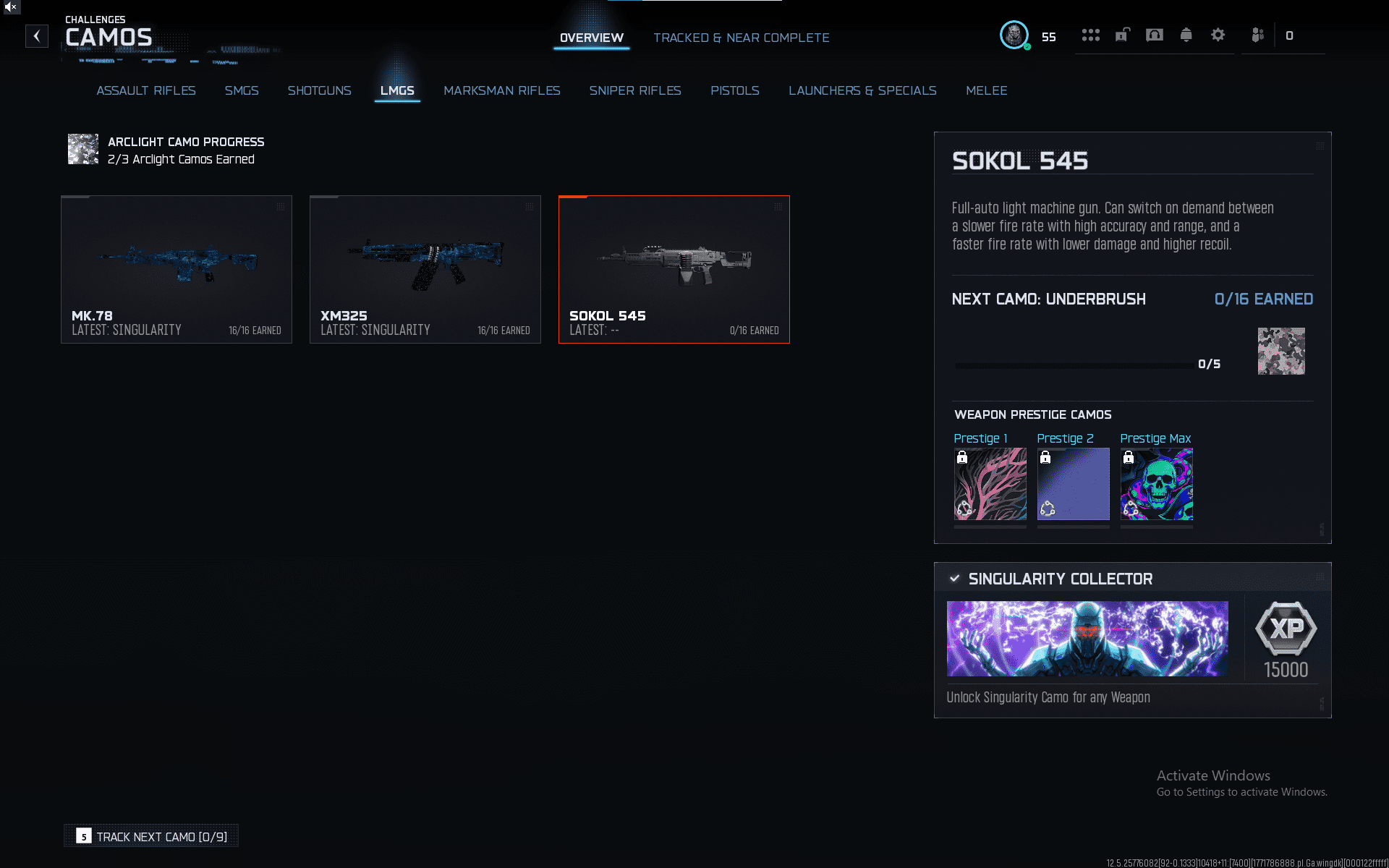Toggle the Singularity Collector checkmark
This screenshot has width=1389, height=868.
955,579
